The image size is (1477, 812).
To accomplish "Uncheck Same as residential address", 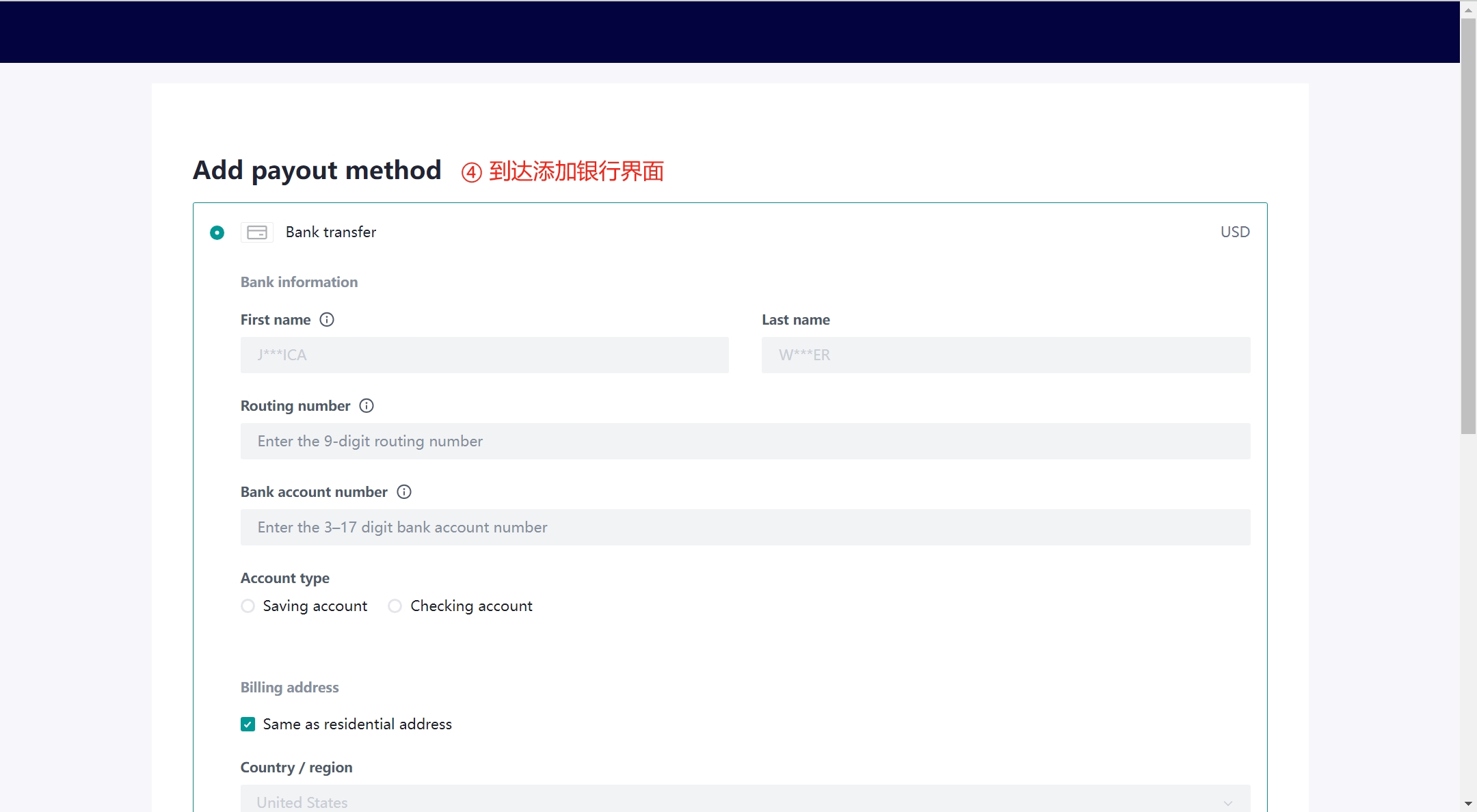I will coord(248,724).
